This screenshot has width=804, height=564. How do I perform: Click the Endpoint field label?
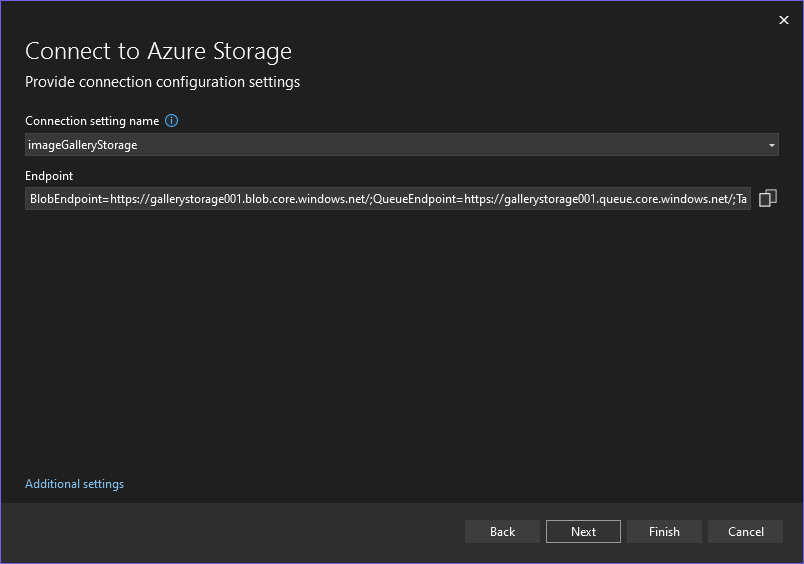pyautogui.click(x=49, y=176)
